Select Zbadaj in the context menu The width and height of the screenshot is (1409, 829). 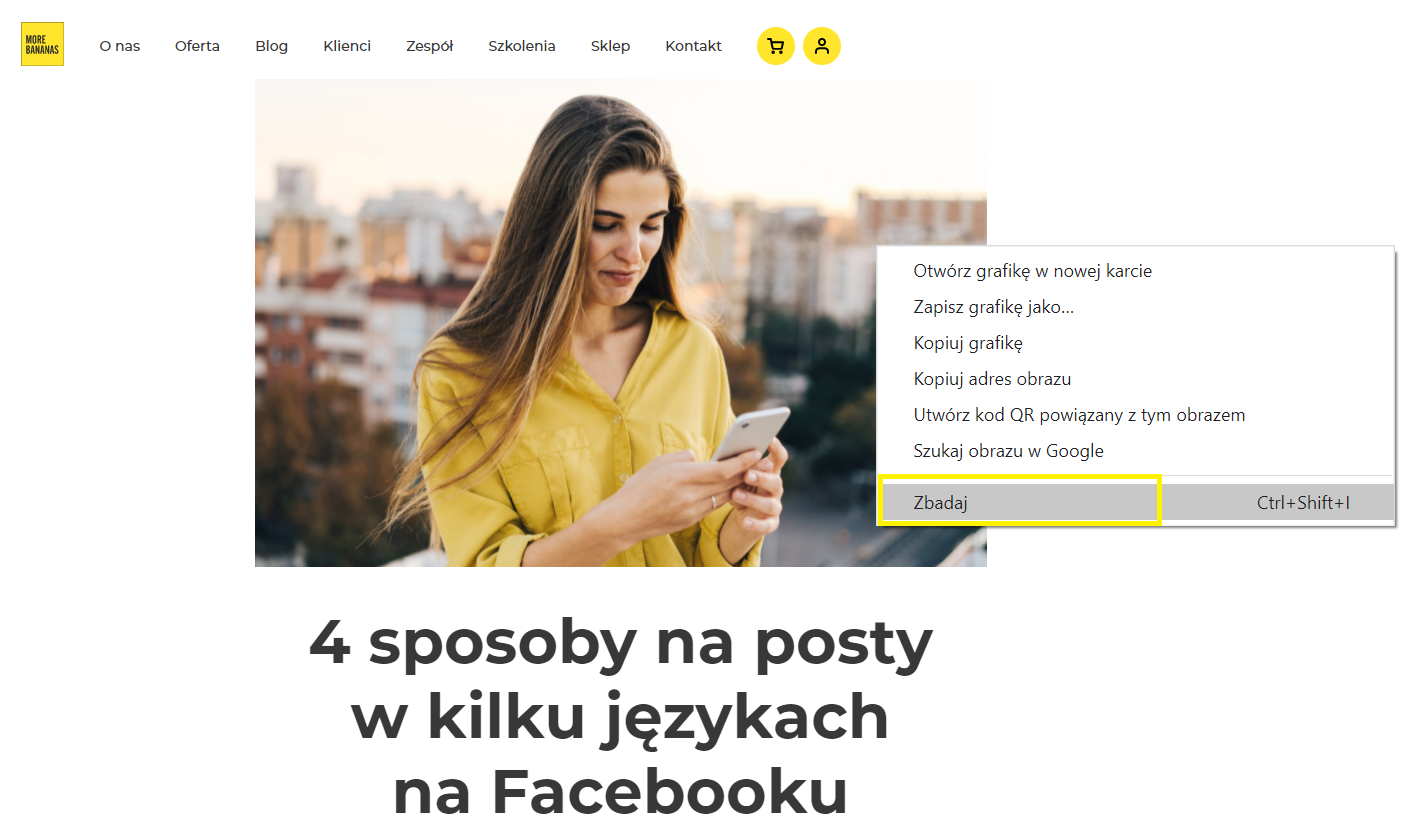coord(1135,503)
